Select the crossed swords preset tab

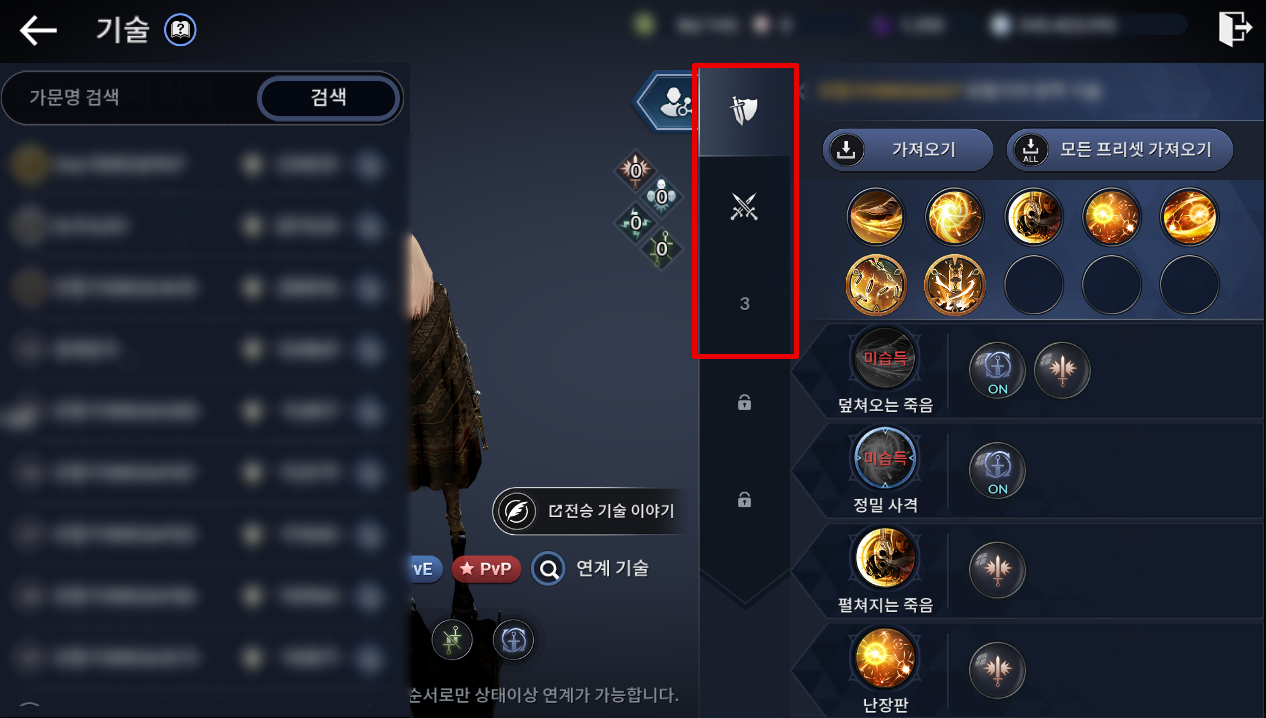743,207
